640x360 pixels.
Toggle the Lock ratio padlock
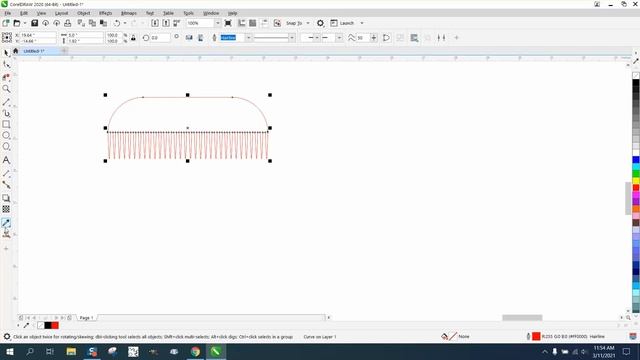tap(133, 38)
